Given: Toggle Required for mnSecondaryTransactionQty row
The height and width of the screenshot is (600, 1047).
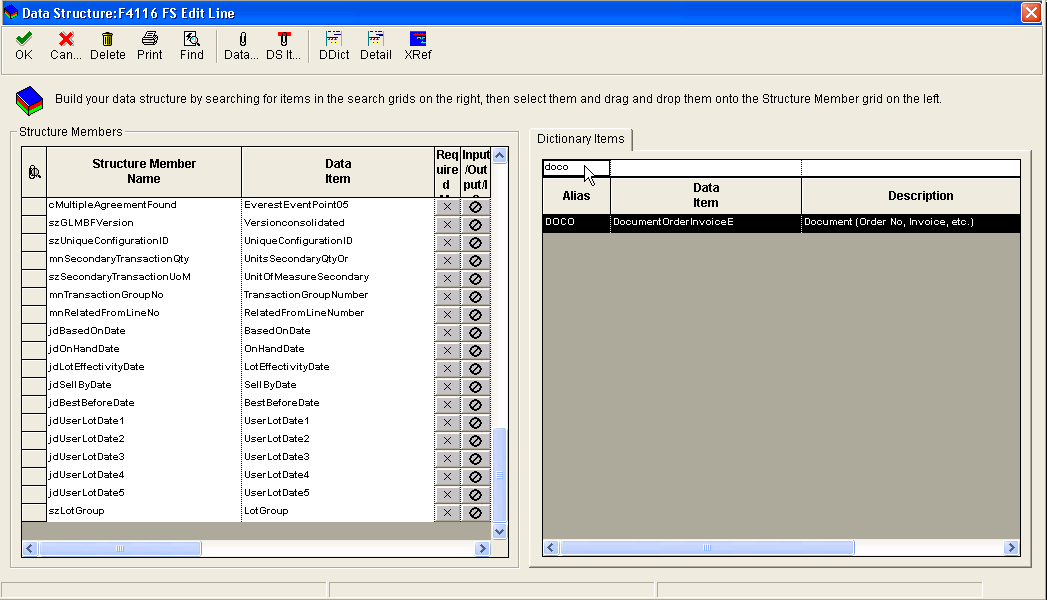Looking at the screenshot, I should coord(447,261).
